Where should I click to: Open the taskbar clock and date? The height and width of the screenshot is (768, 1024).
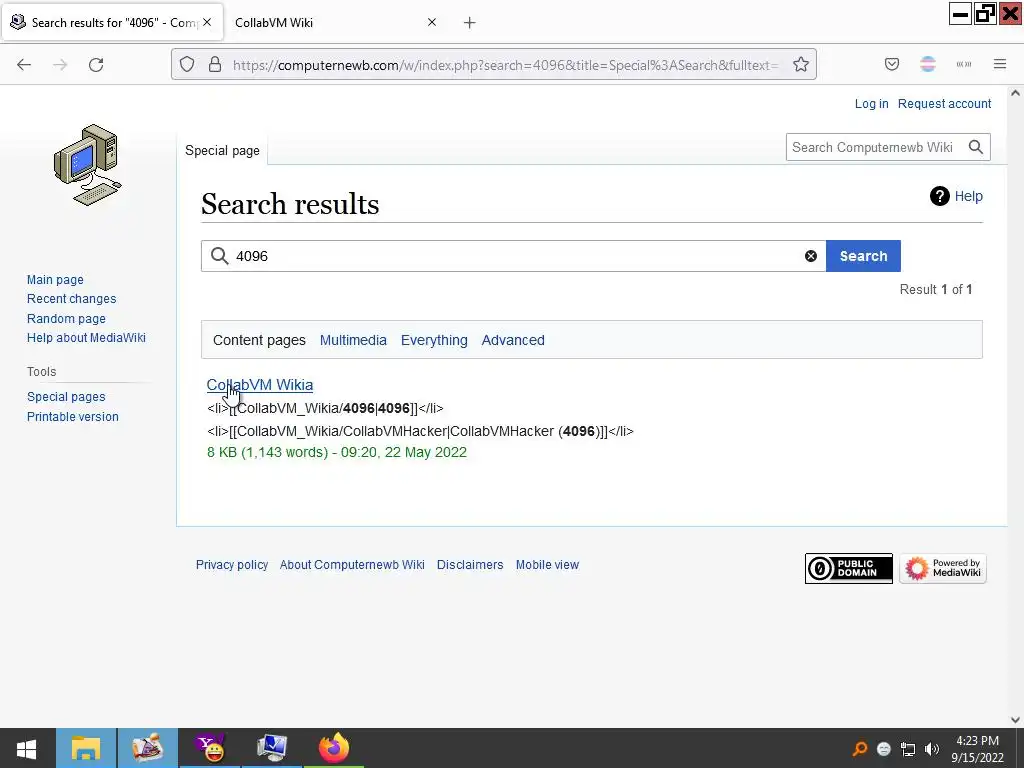(978, 749)
